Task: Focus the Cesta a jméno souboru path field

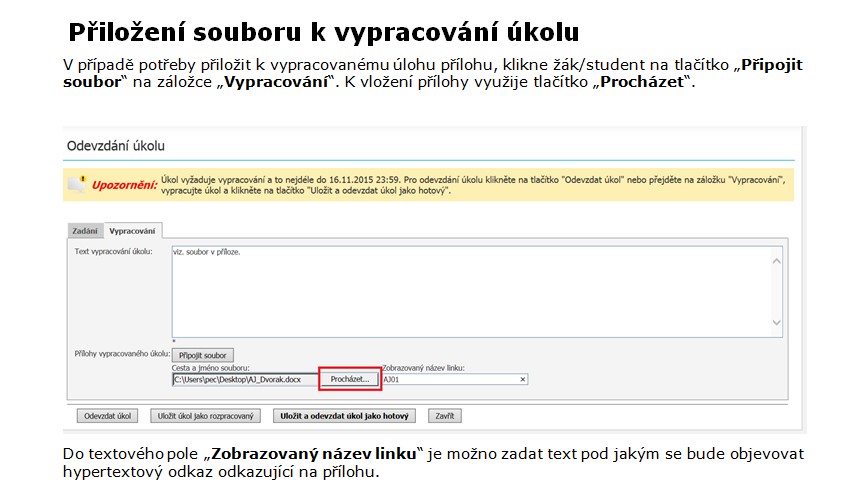Action: click(244, 380)
